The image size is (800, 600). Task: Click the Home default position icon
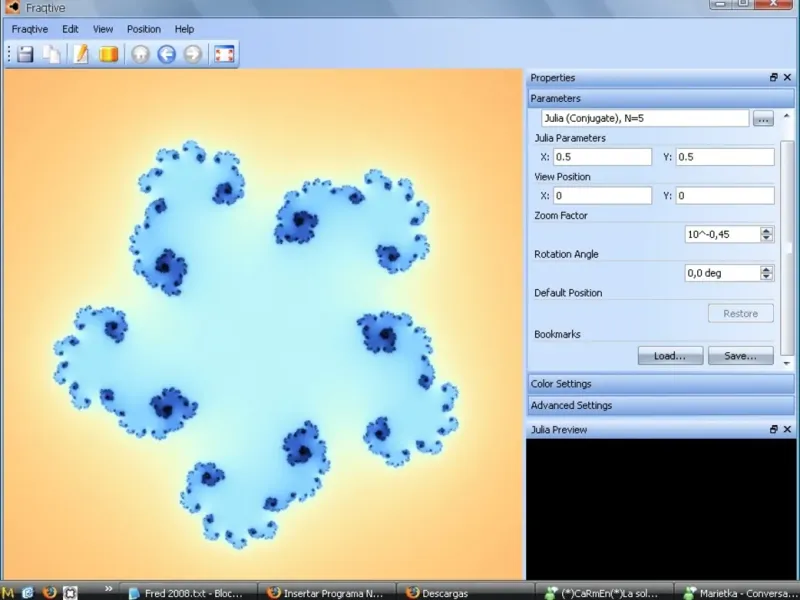point(140,54)
